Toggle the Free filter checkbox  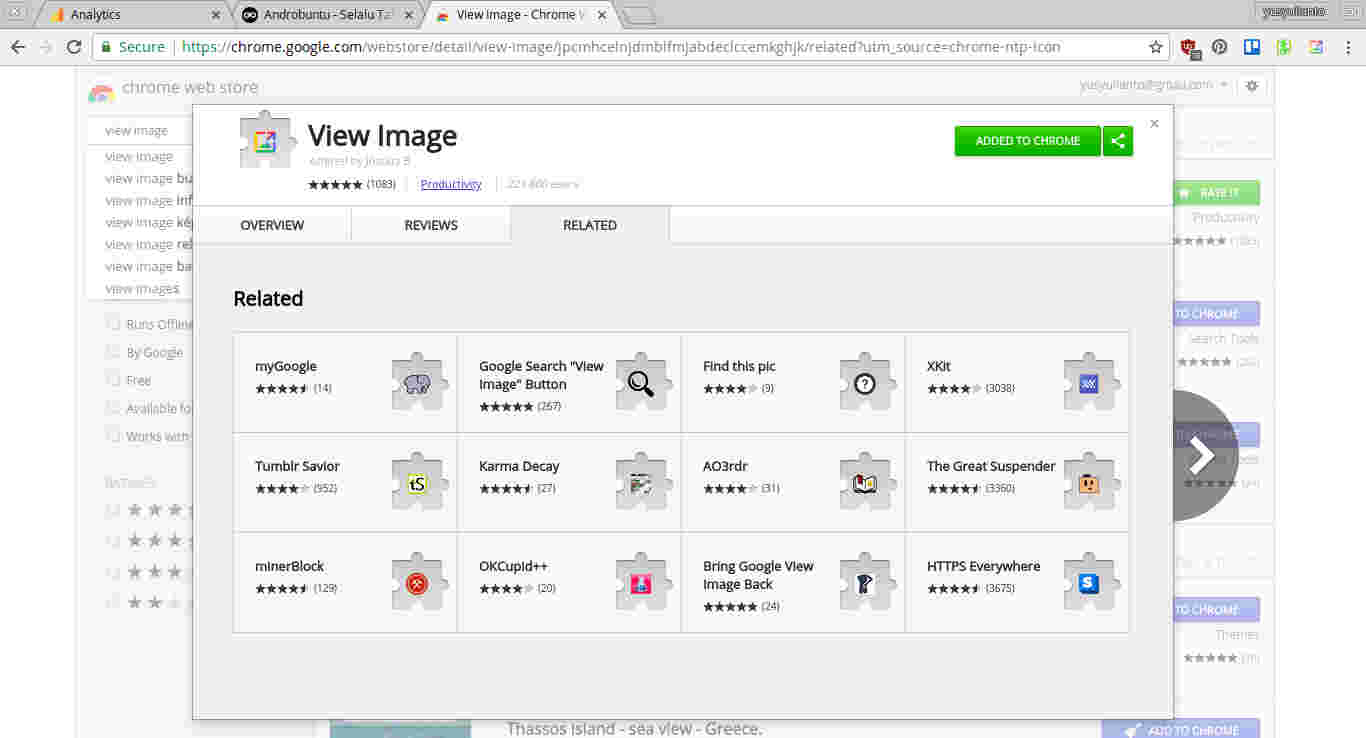(x=112, y=380)
